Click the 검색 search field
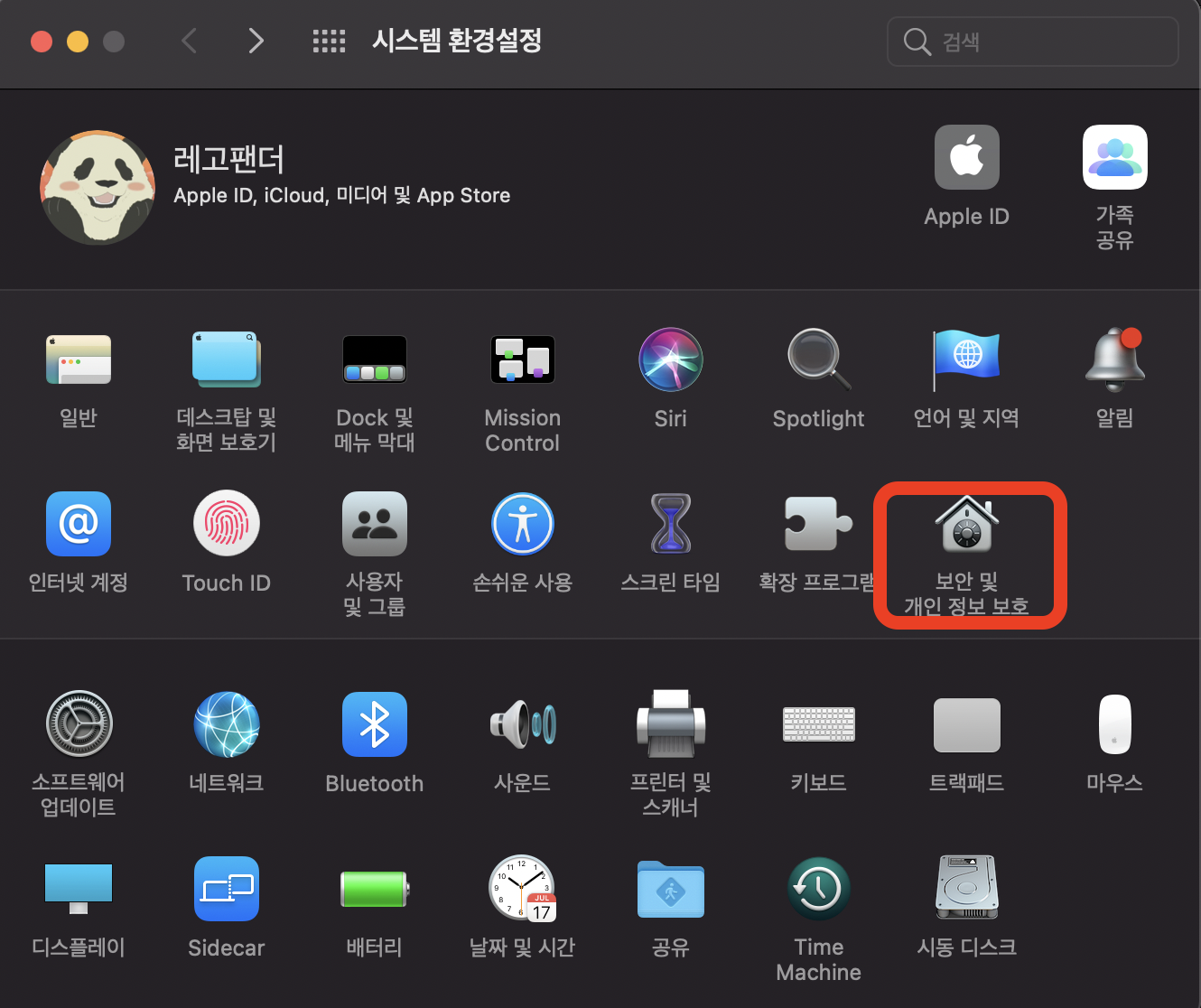The height and width of the screenshot is (1008, 1201). (1033, 42)
